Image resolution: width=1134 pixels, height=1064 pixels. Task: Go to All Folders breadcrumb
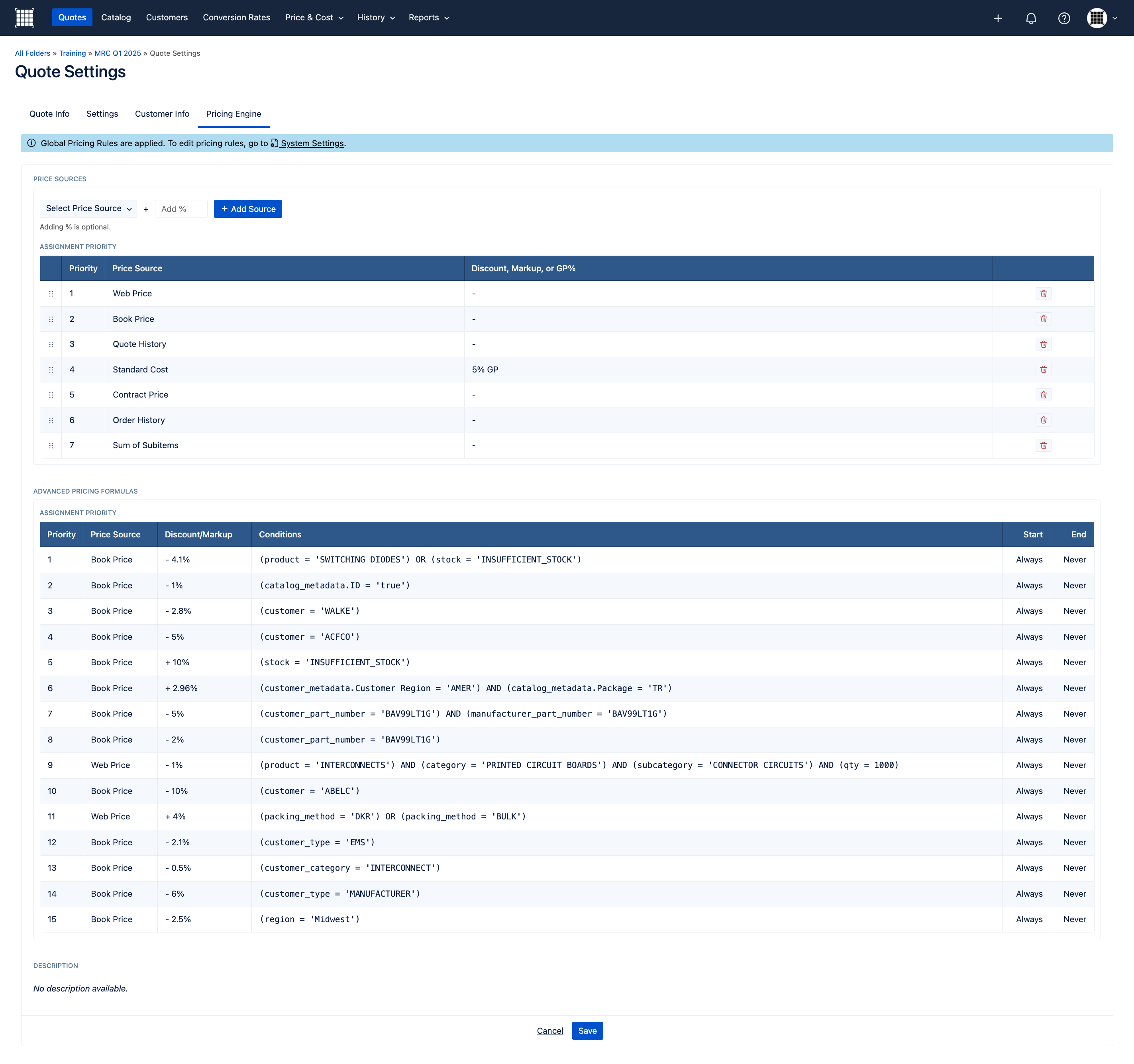(x=33, y=54)
